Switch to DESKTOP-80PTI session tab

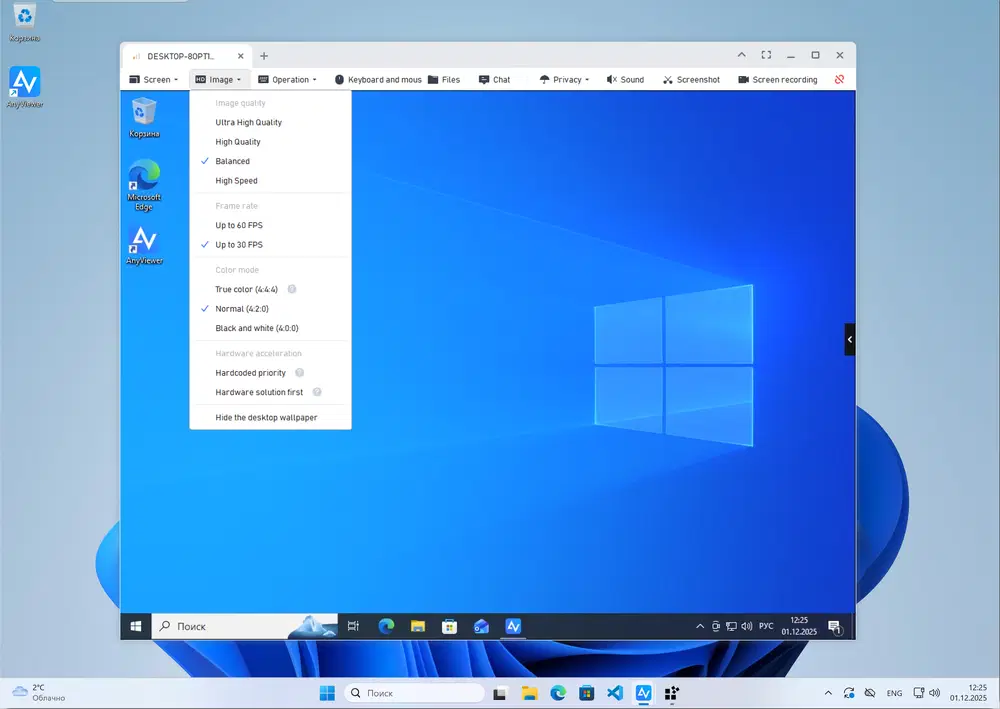point(180,56)
